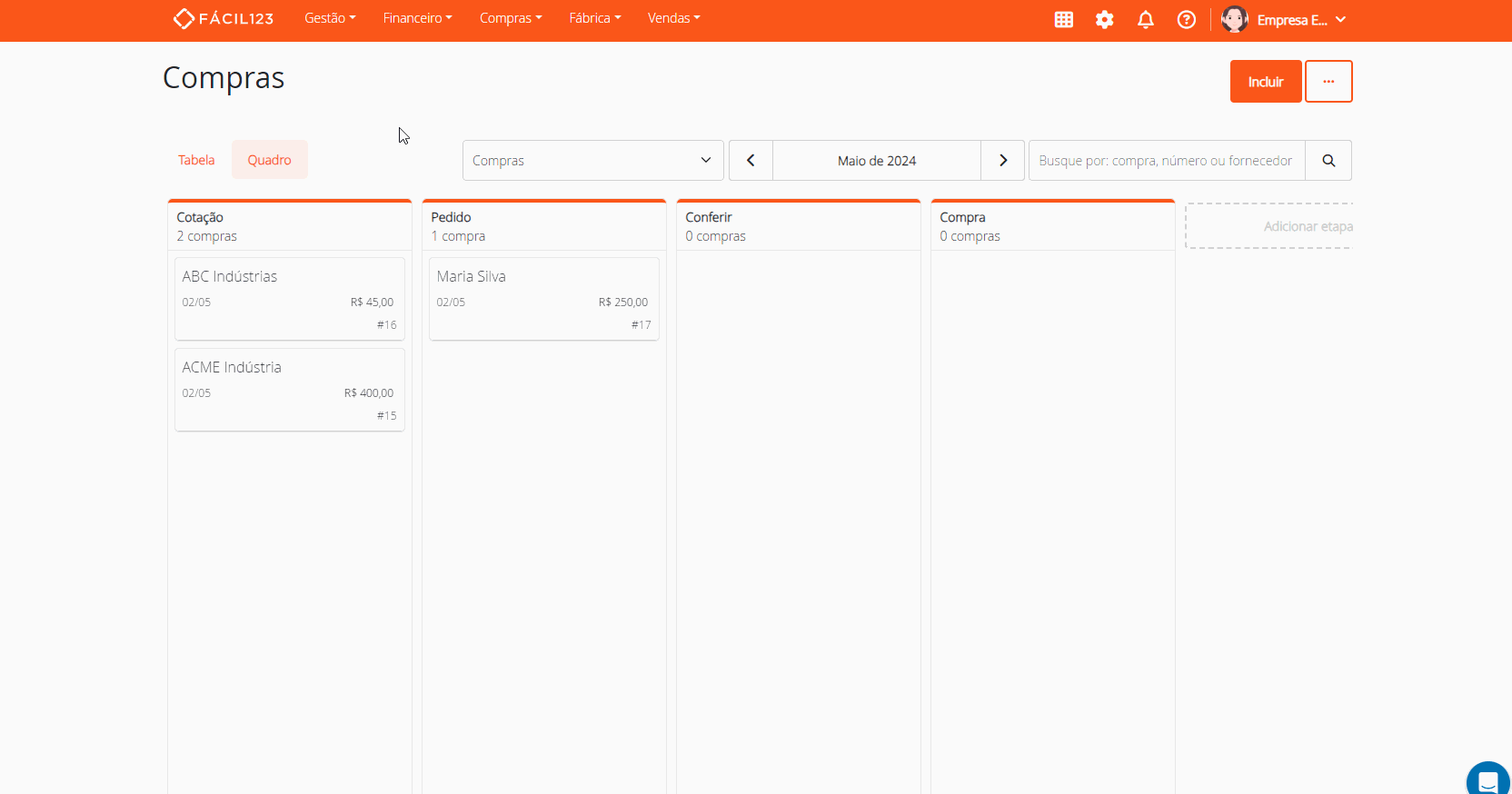
Task: Click the purchase search input field
Action: coord(1166,161)
